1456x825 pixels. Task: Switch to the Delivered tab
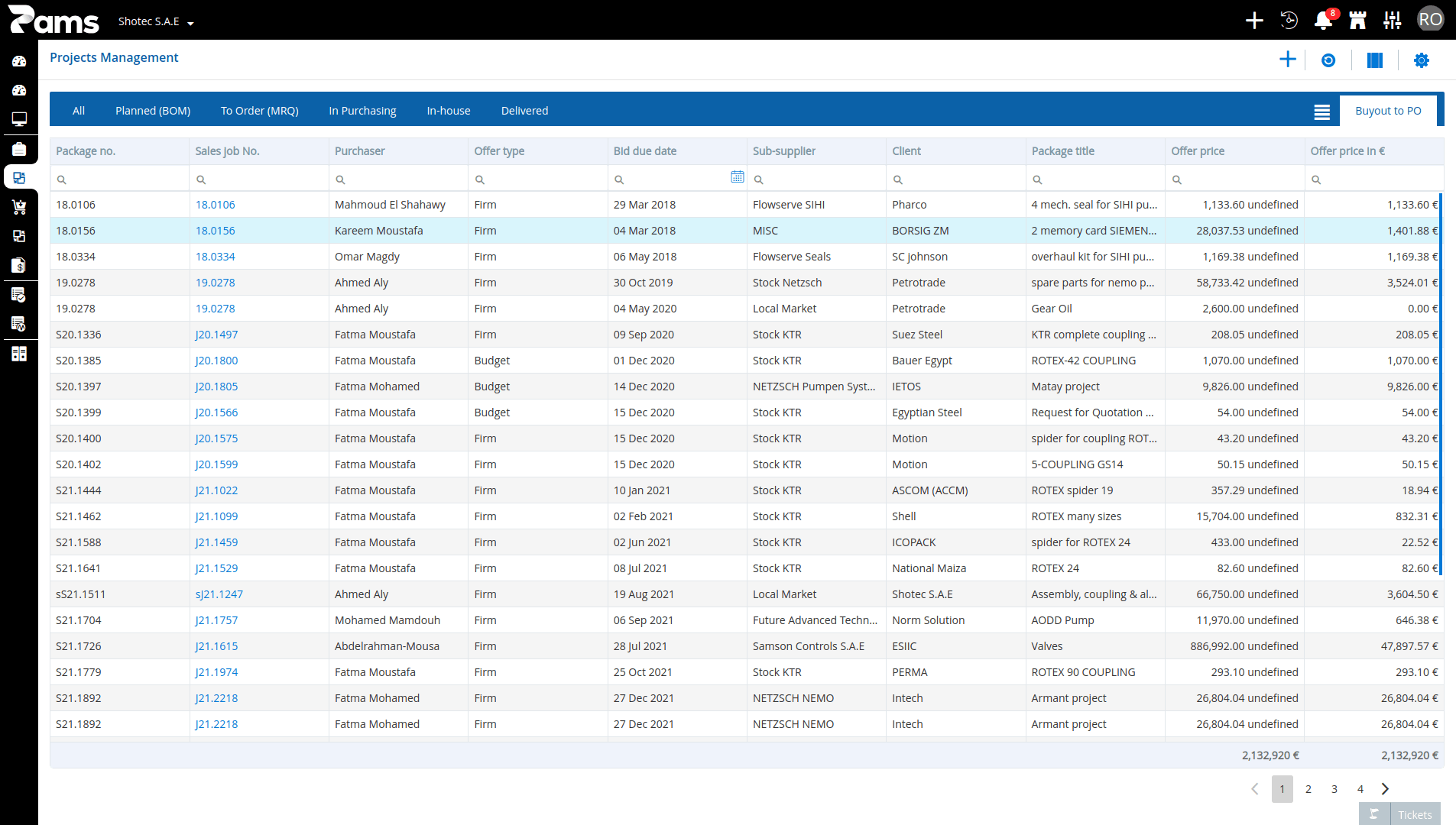point(524,111)
